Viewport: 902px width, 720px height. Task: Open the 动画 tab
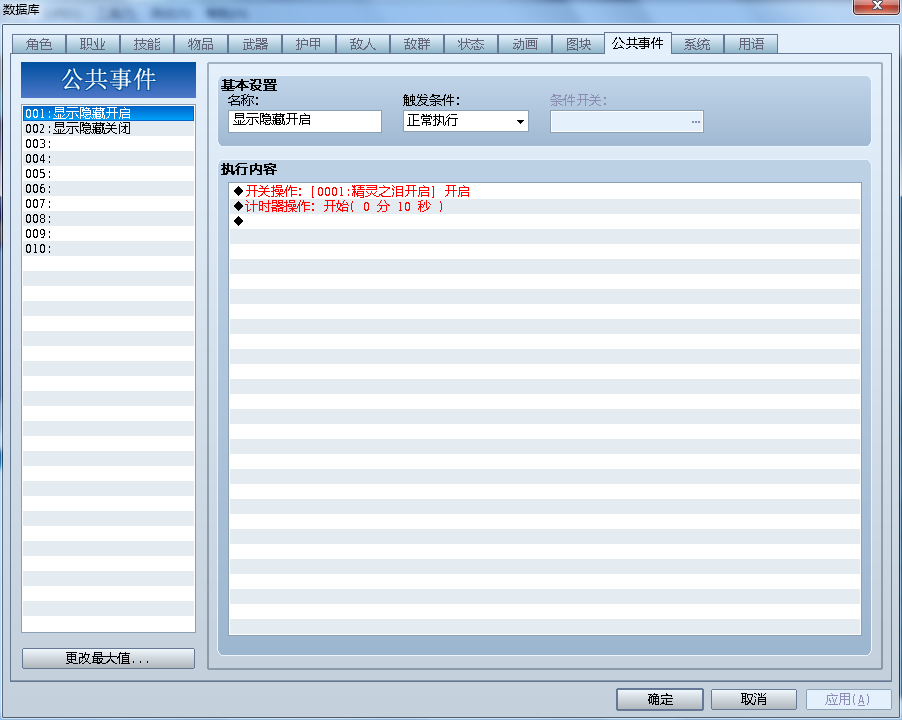pos(525,44)
